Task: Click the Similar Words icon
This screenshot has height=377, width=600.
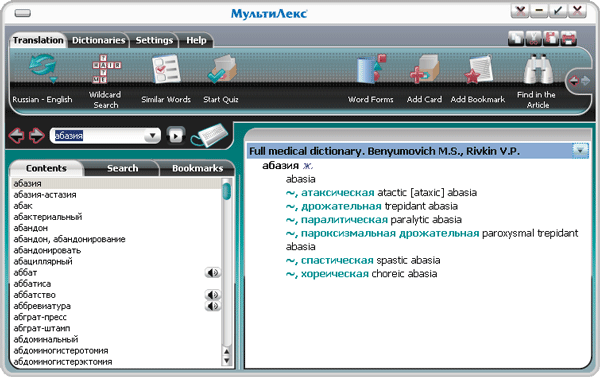Action: [x=166, y=69]
